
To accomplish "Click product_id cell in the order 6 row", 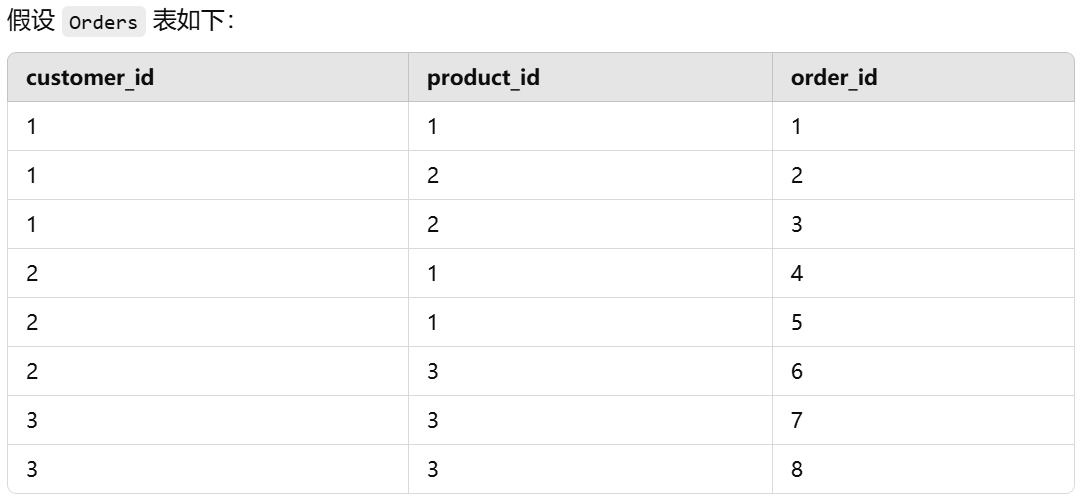I will (433, 372).
